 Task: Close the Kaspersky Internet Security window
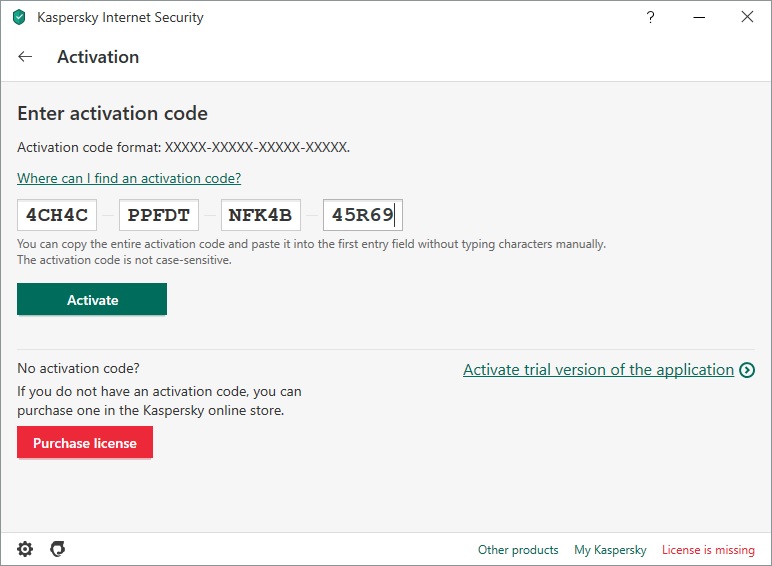[x=746, y=17]
